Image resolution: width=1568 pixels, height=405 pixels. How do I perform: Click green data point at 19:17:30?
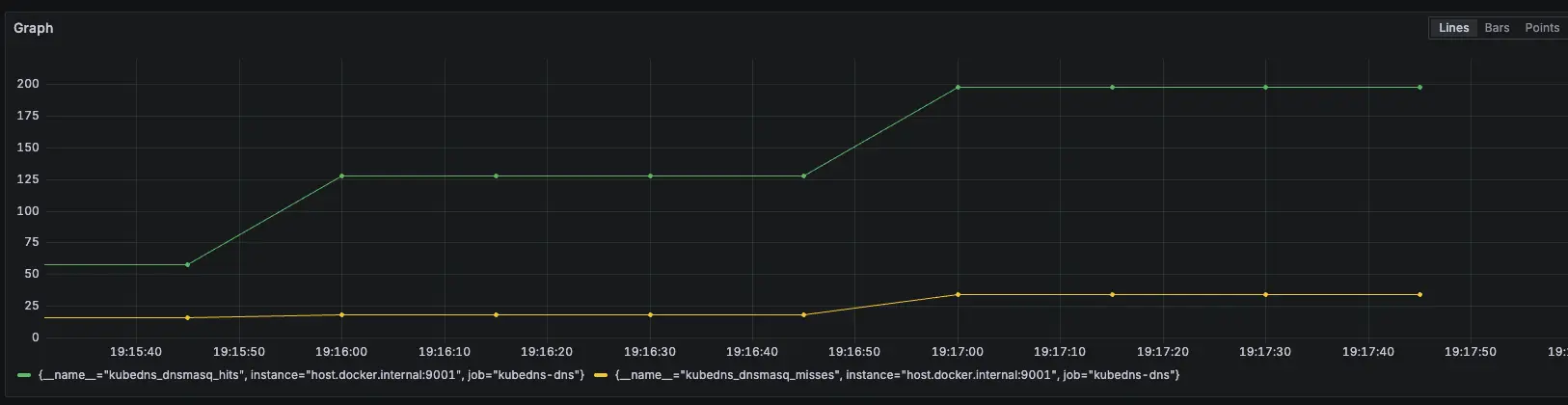1265,88
